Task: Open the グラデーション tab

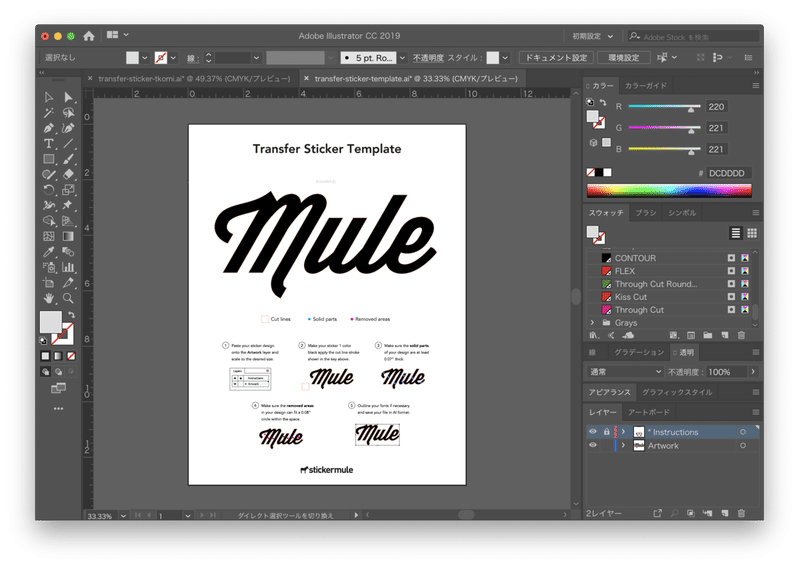Action: click(x=639, y=352)
